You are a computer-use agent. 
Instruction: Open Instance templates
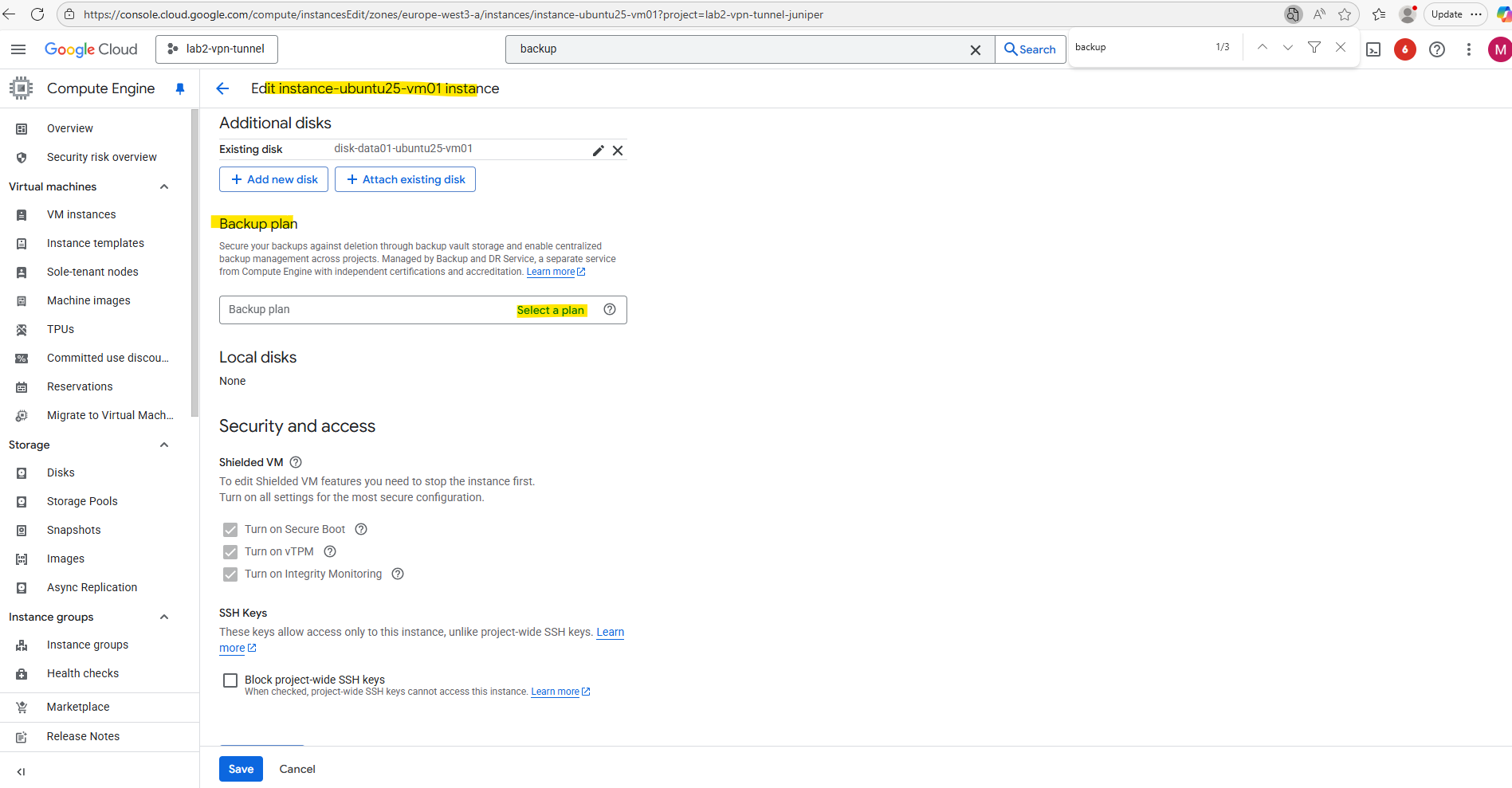click(96, 243)
